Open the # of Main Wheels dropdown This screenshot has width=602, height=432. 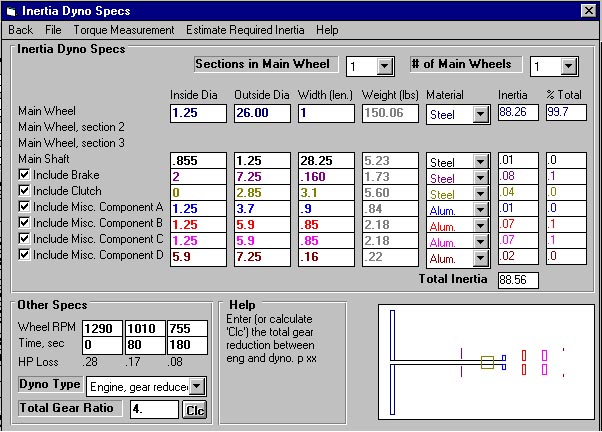pyautogui.click(x=569, y=66)
